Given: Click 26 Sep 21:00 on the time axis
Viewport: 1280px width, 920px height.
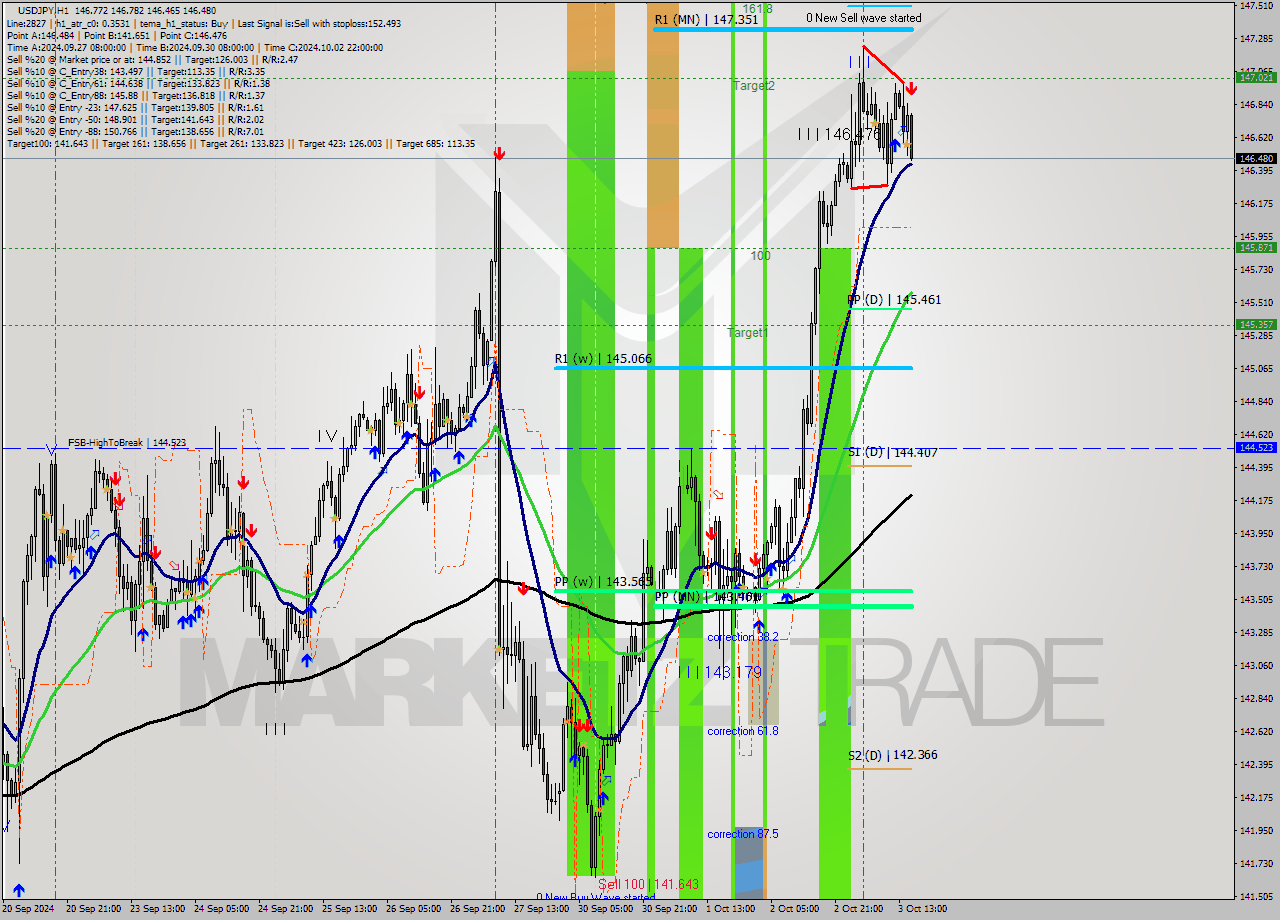Looking at the screenshot, I should coord(476,909).
